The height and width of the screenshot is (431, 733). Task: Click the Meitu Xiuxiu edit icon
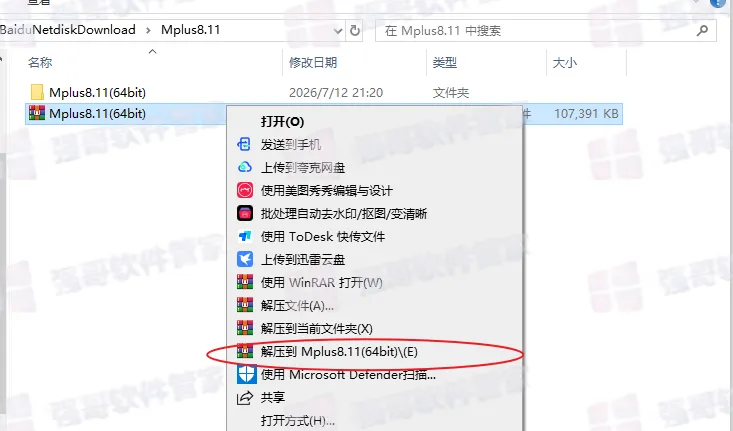(244, 190)
